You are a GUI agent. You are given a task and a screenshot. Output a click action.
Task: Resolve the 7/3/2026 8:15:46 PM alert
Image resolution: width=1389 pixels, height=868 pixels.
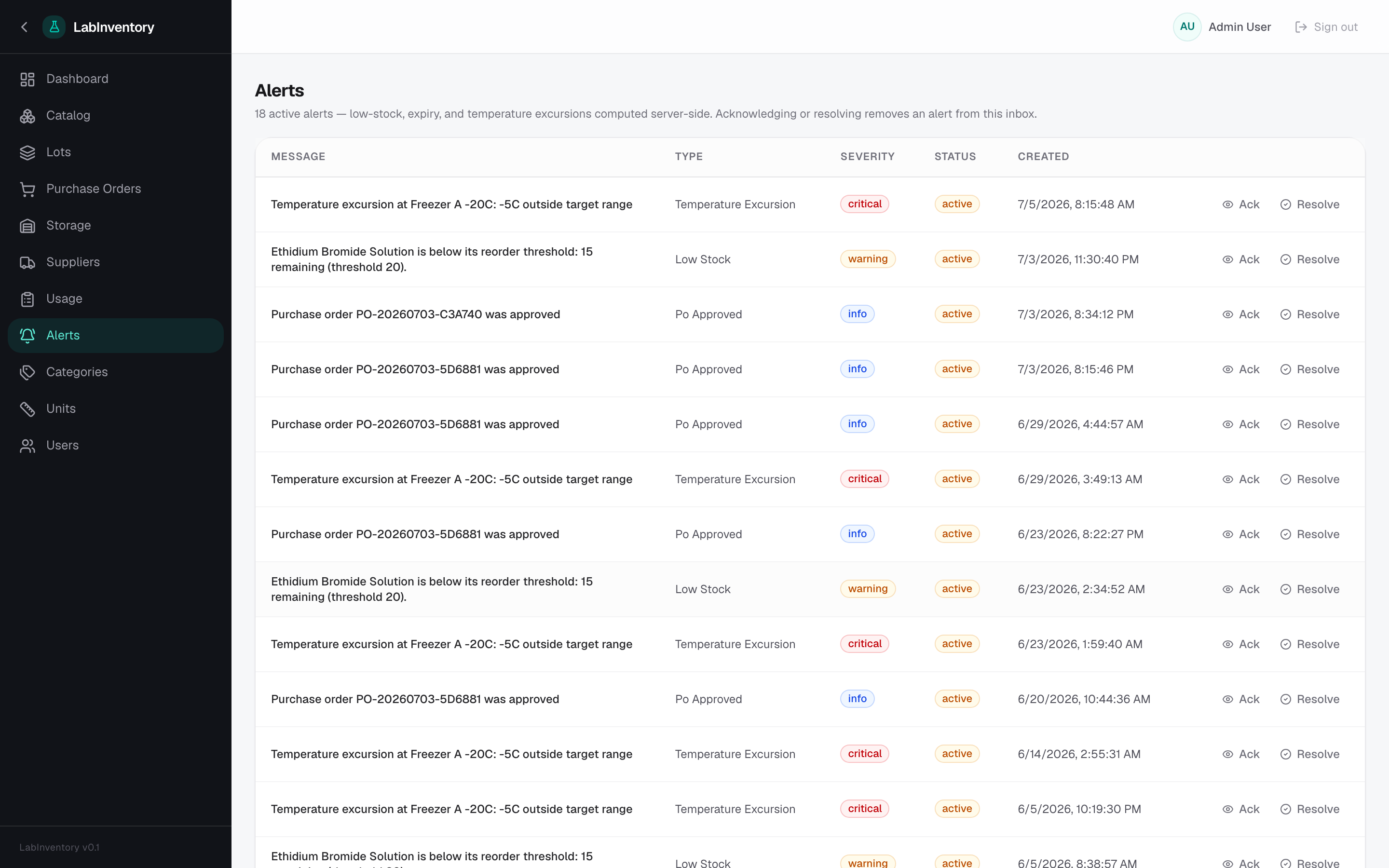pyautogui.click(x=1309, y=370)
